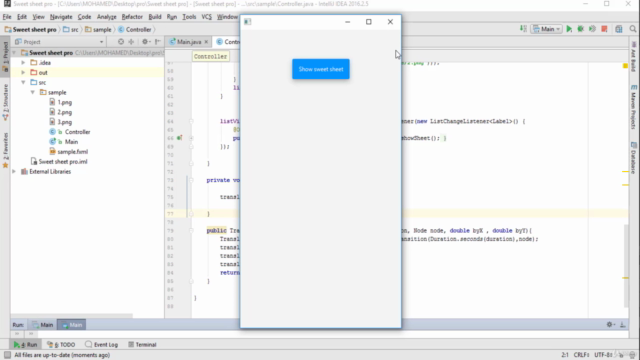Hide Run panel with download-arrow icon

click(x=622, y=324)
